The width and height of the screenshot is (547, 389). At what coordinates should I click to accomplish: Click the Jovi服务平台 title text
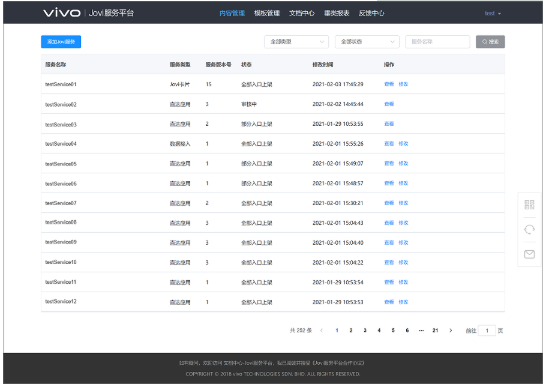111,13
